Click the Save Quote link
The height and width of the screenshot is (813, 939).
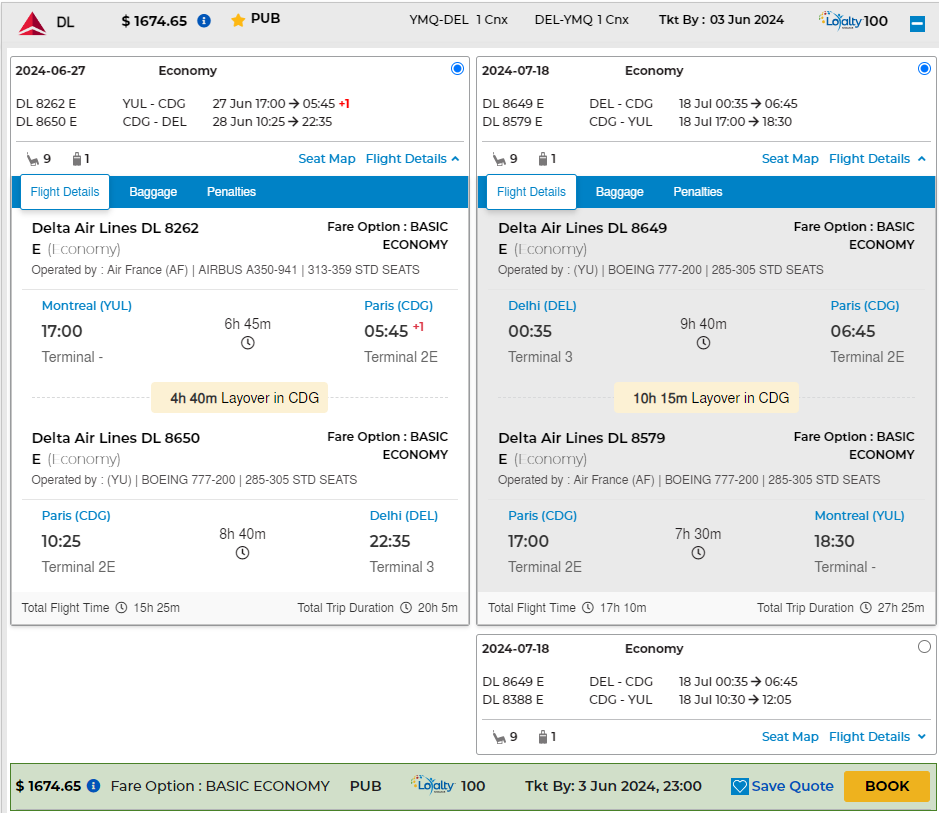point(792,786)
